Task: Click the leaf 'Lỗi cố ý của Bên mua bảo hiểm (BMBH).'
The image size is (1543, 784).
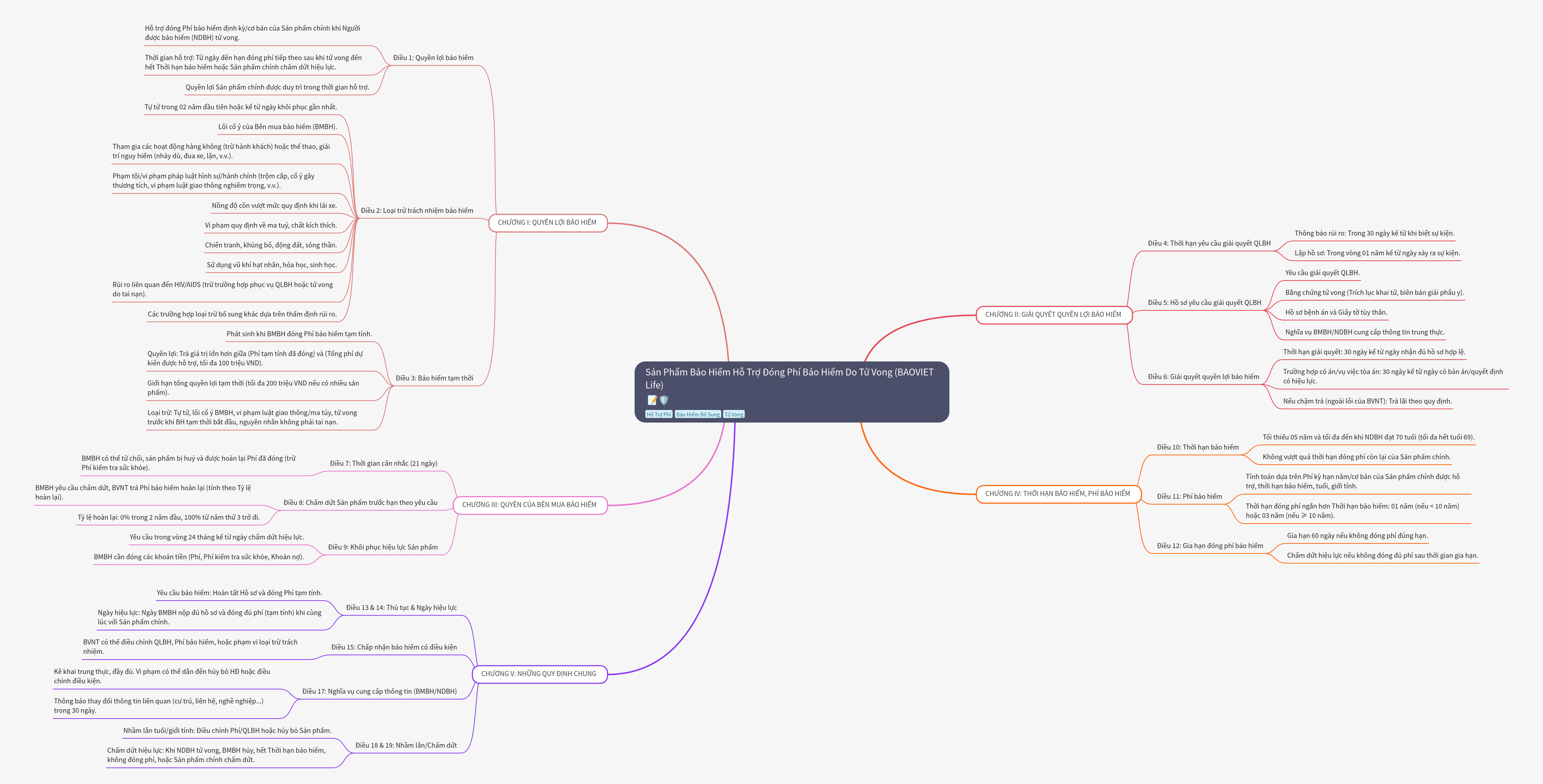Action: [x=277, y=127]
